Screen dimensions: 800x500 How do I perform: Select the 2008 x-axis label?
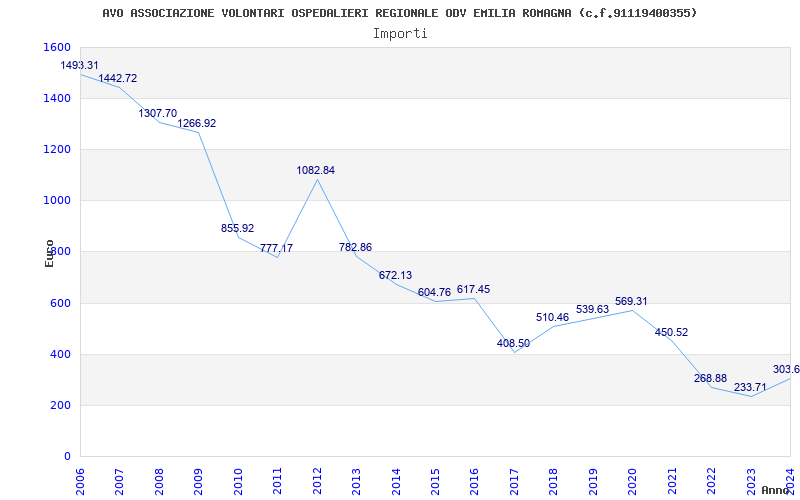click(159, 480)
